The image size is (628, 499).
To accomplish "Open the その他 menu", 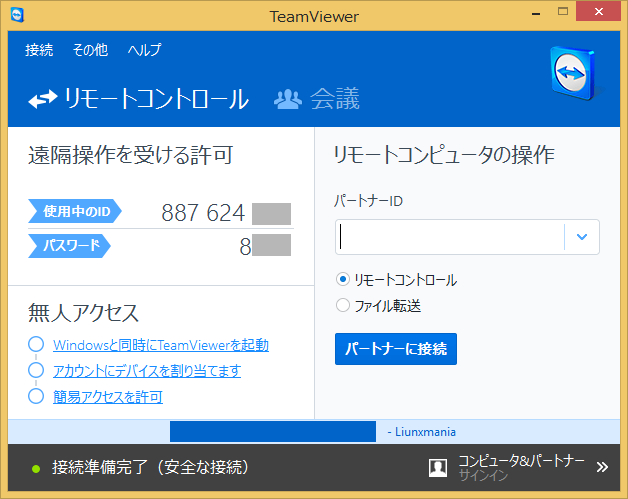I will [90, 50].
